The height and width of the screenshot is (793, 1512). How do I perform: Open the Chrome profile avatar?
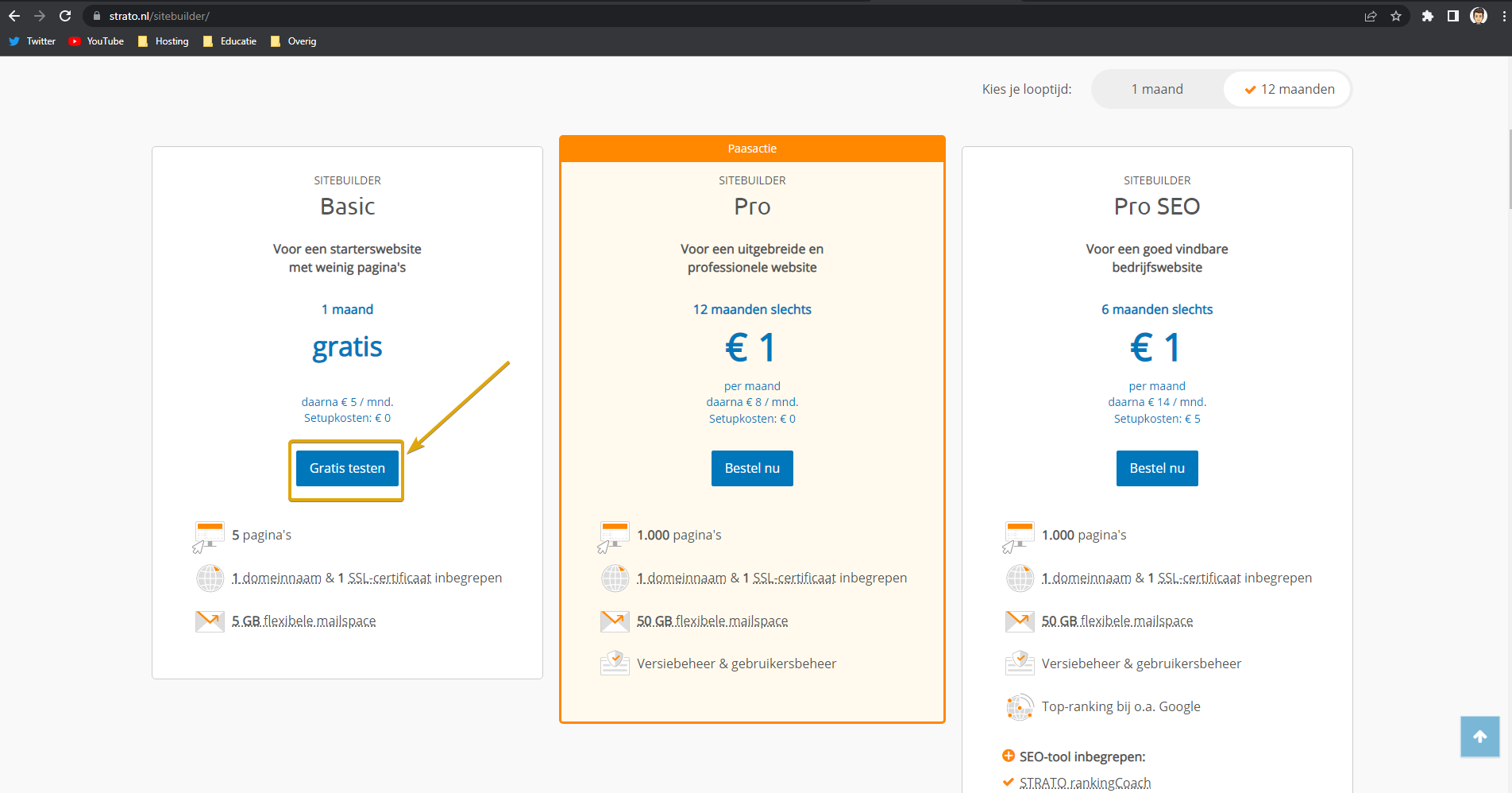[1479, 16]
